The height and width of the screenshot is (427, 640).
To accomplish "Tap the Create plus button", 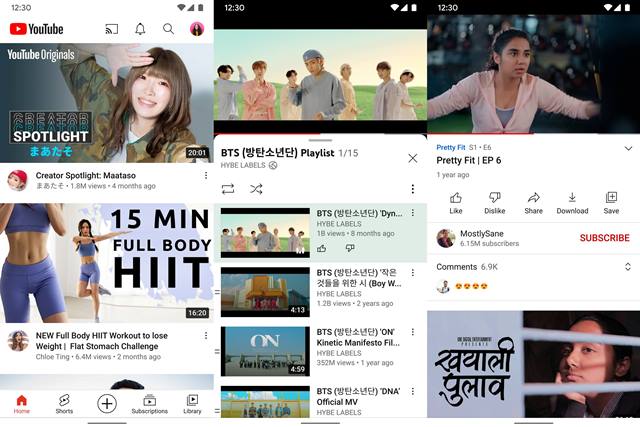I will tap(107, 403).
